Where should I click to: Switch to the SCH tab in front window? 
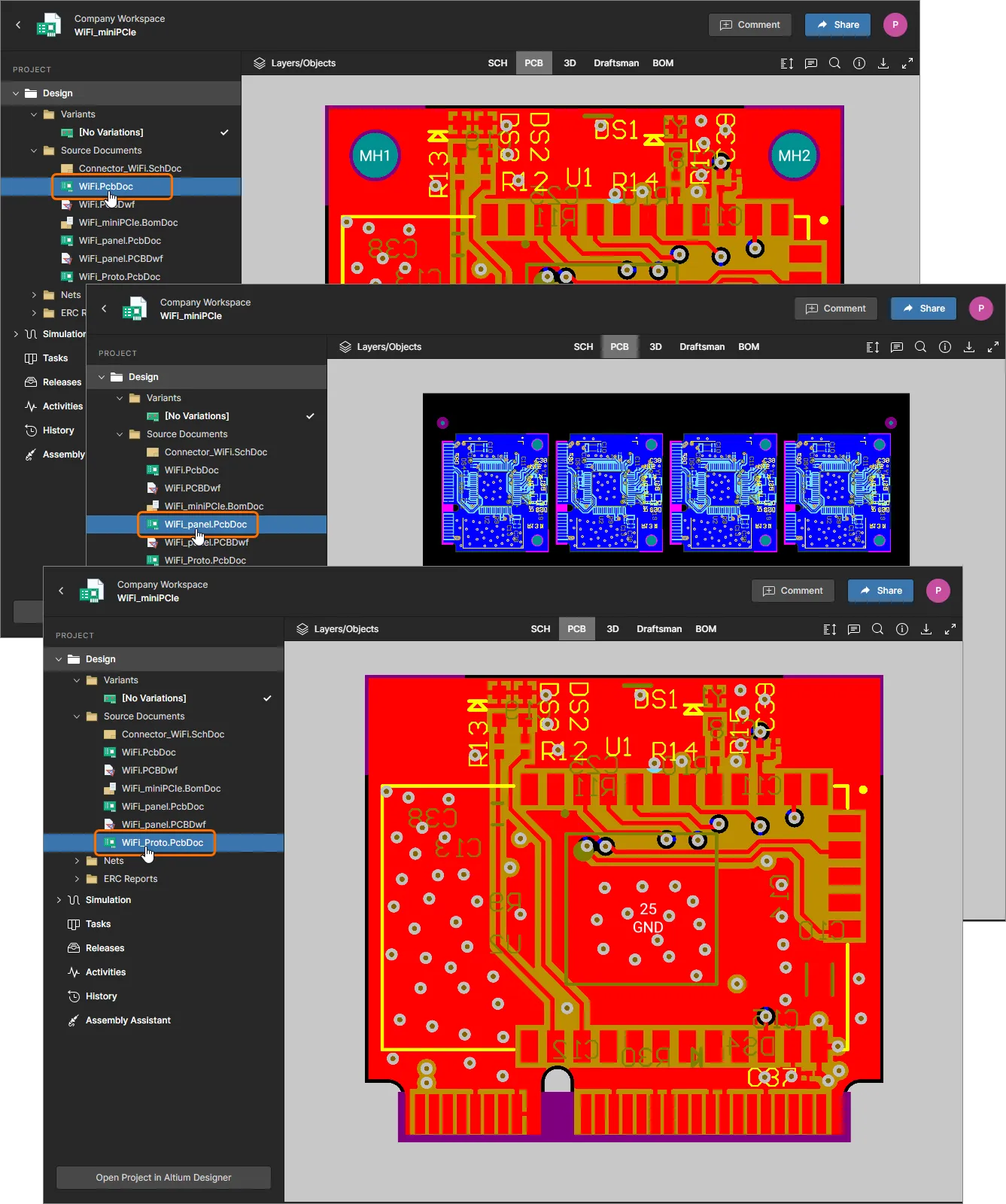(x=540, y=629)
